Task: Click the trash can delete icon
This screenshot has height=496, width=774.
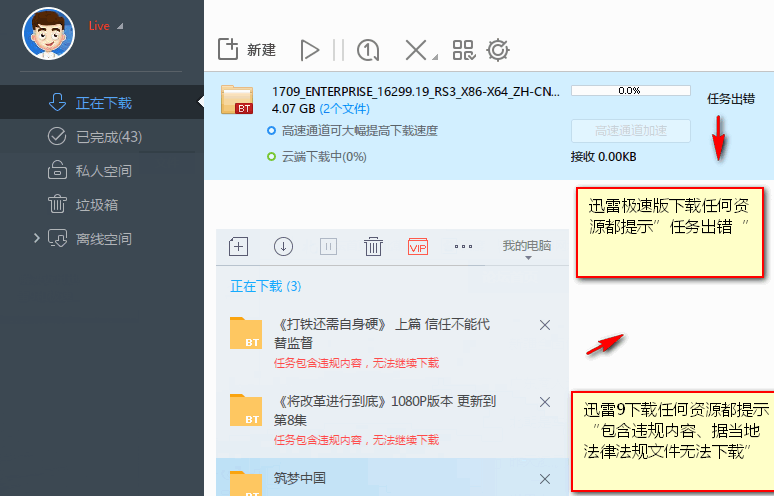Action: click(373, 246)
